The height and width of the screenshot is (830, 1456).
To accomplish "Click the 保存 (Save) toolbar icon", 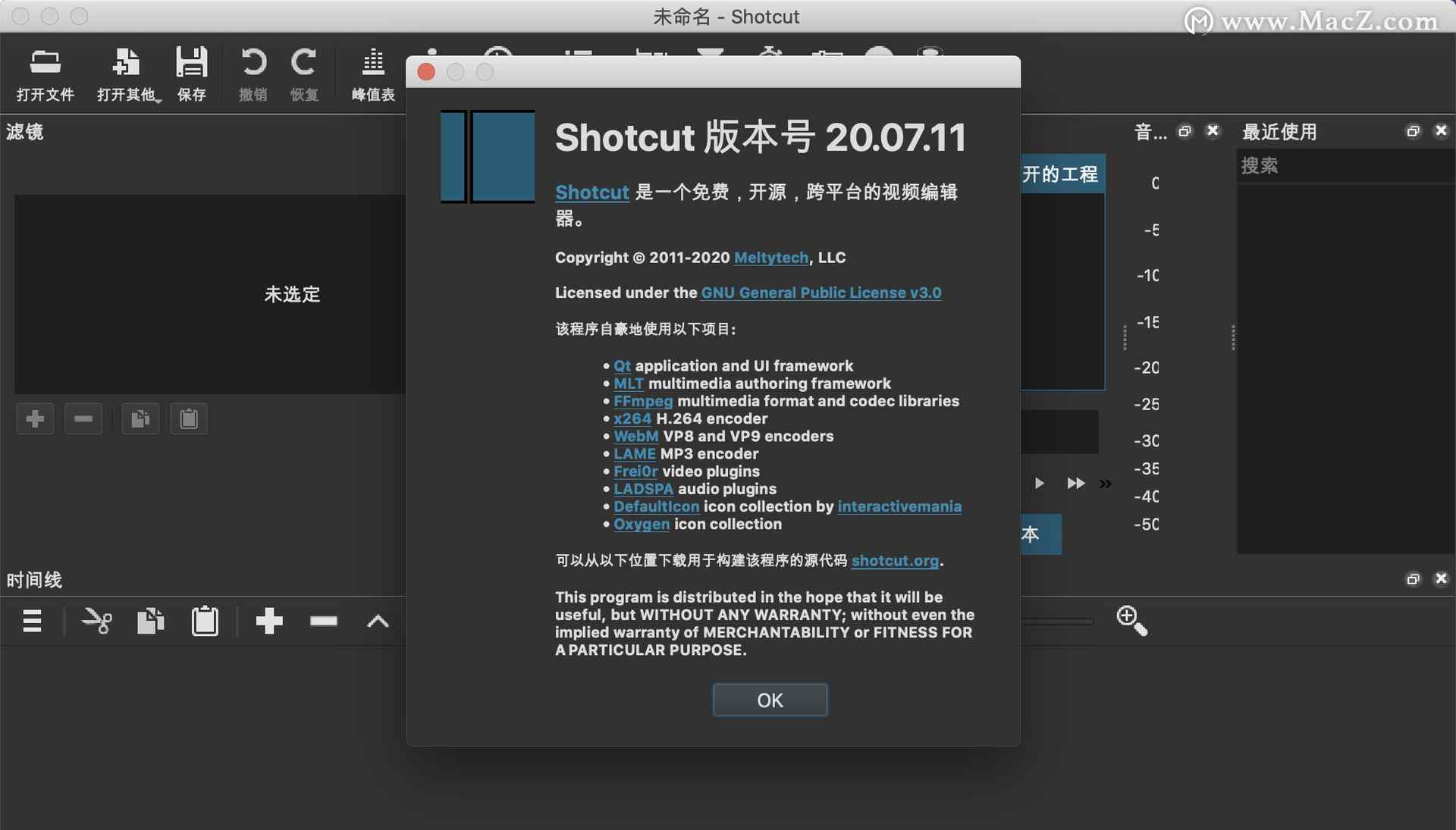I will pos(191,74).
